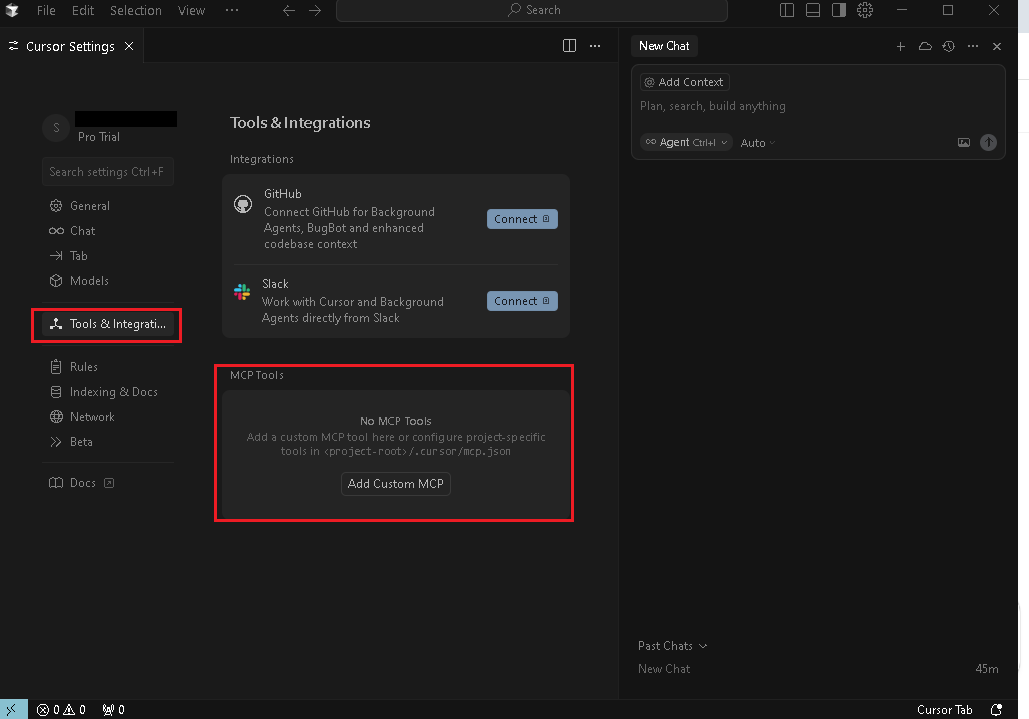Click the image attach icon in chat
Screen dimensions: 1029x719
coord(964,143)
